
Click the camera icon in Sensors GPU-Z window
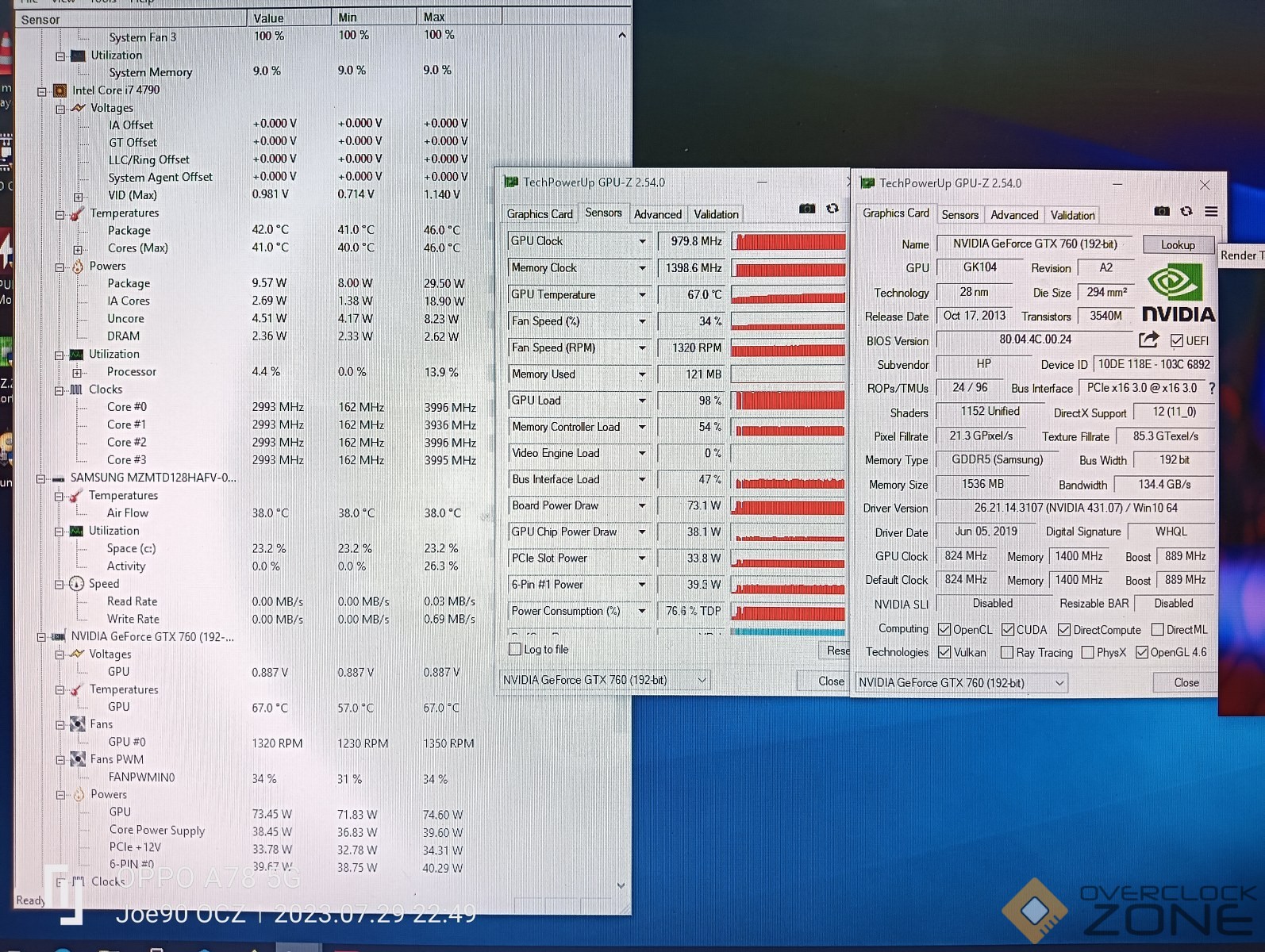[x=807, y=209]
